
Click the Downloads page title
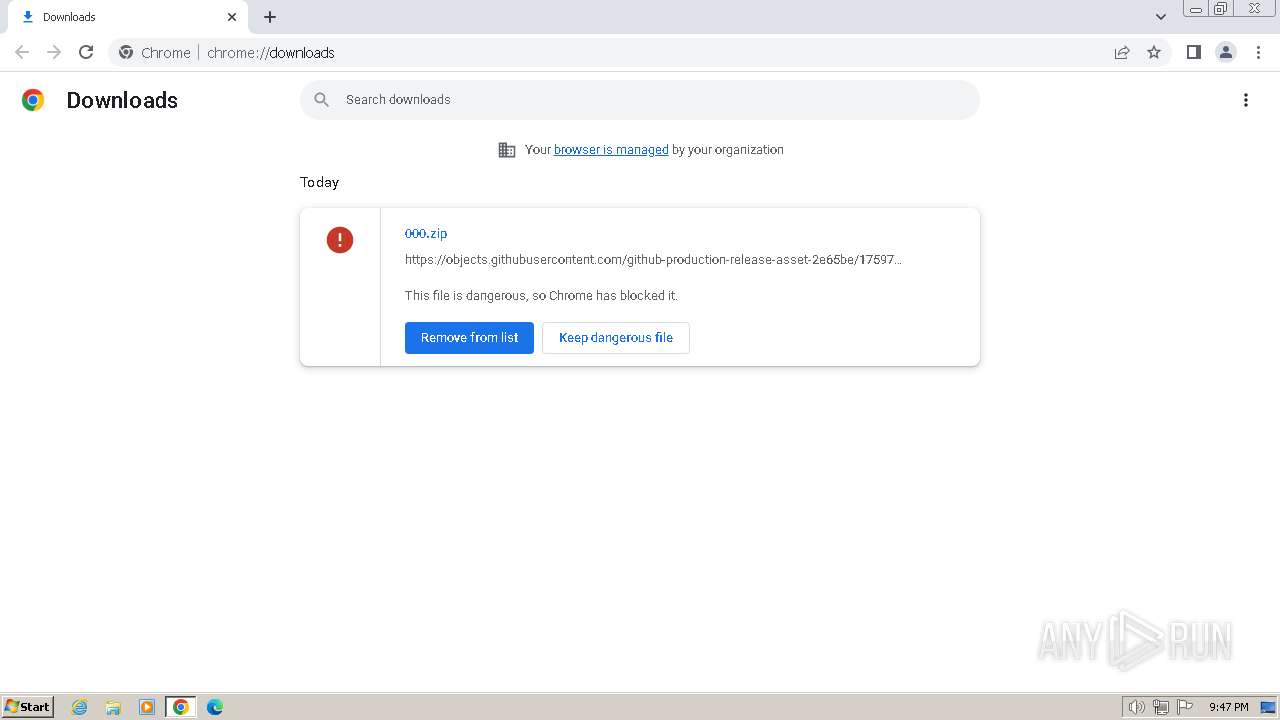(122, 100)
